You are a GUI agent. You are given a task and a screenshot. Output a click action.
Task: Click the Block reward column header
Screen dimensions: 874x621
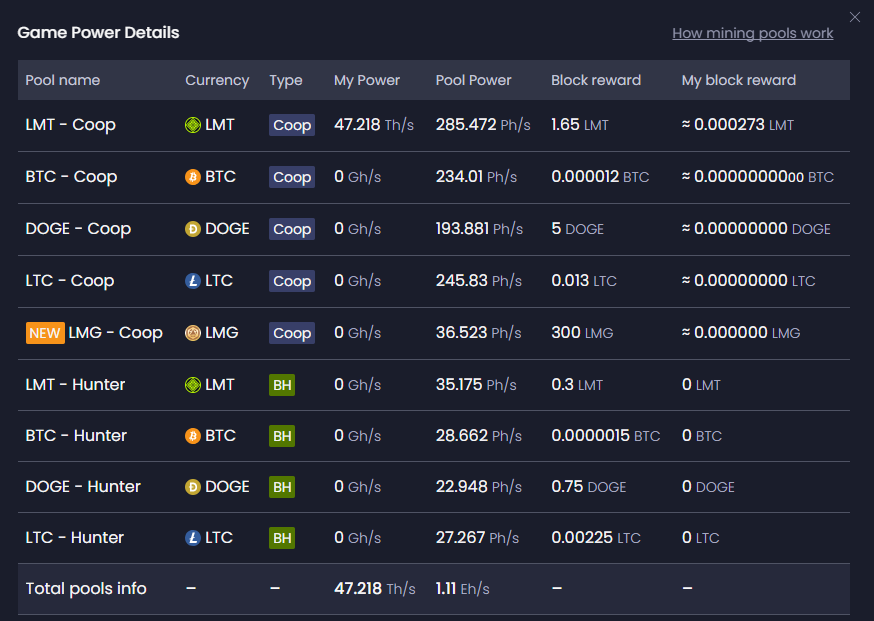[x=596, y=80]
